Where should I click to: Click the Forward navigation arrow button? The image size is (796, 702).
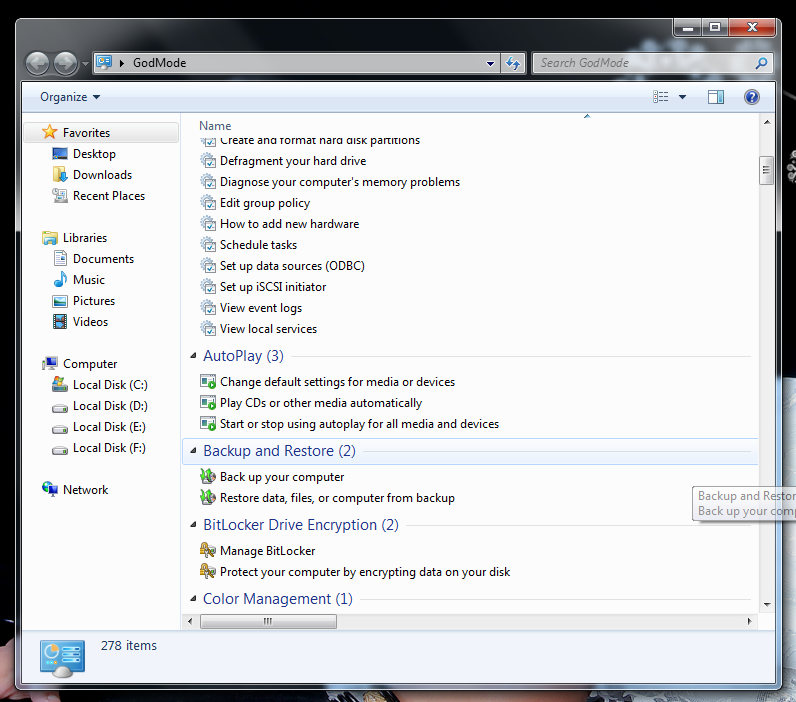point(65,64)
